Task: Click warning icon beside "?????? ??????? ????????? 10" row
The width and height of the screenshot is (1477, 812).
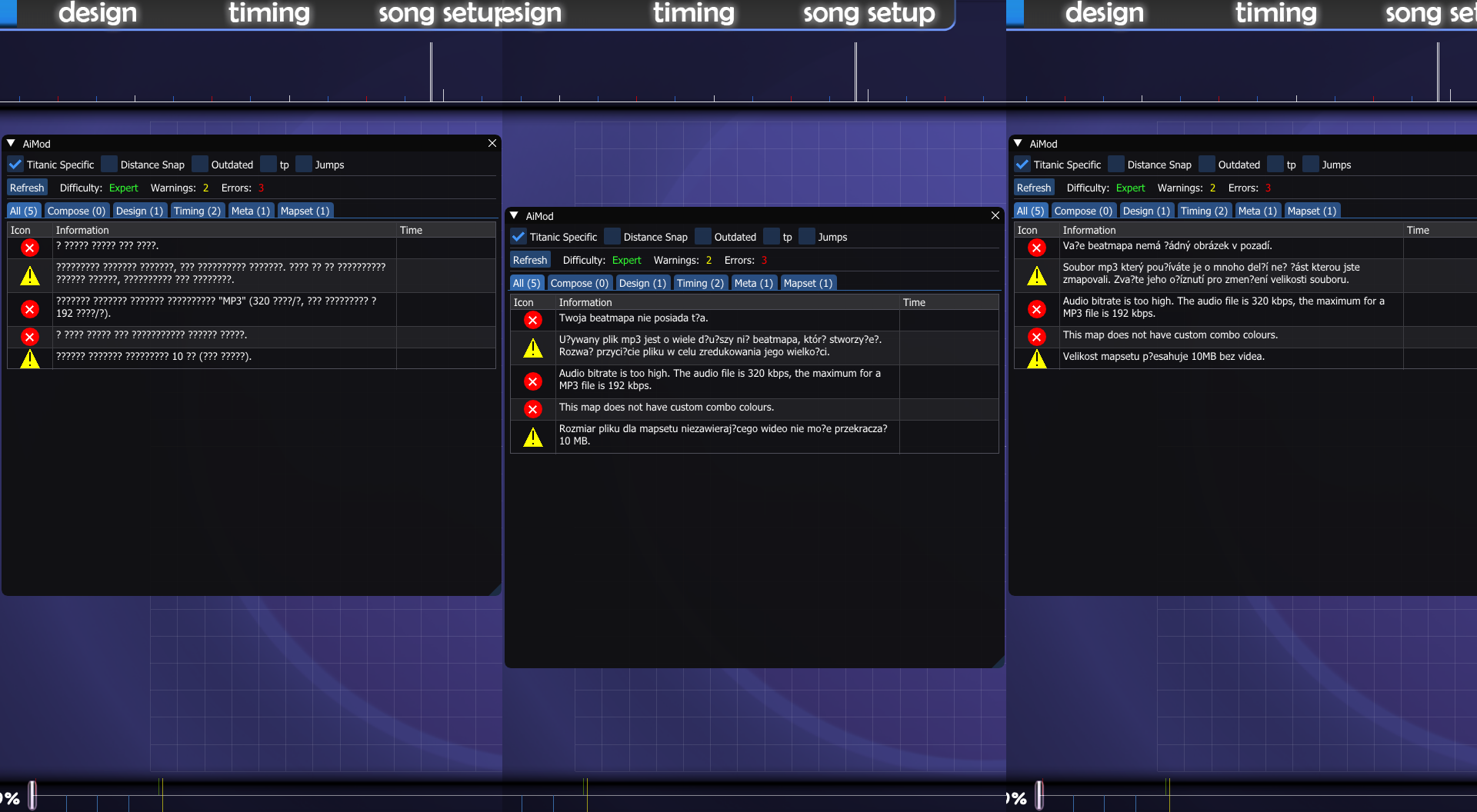Action: pyautogui.click(x=29, y=358)
